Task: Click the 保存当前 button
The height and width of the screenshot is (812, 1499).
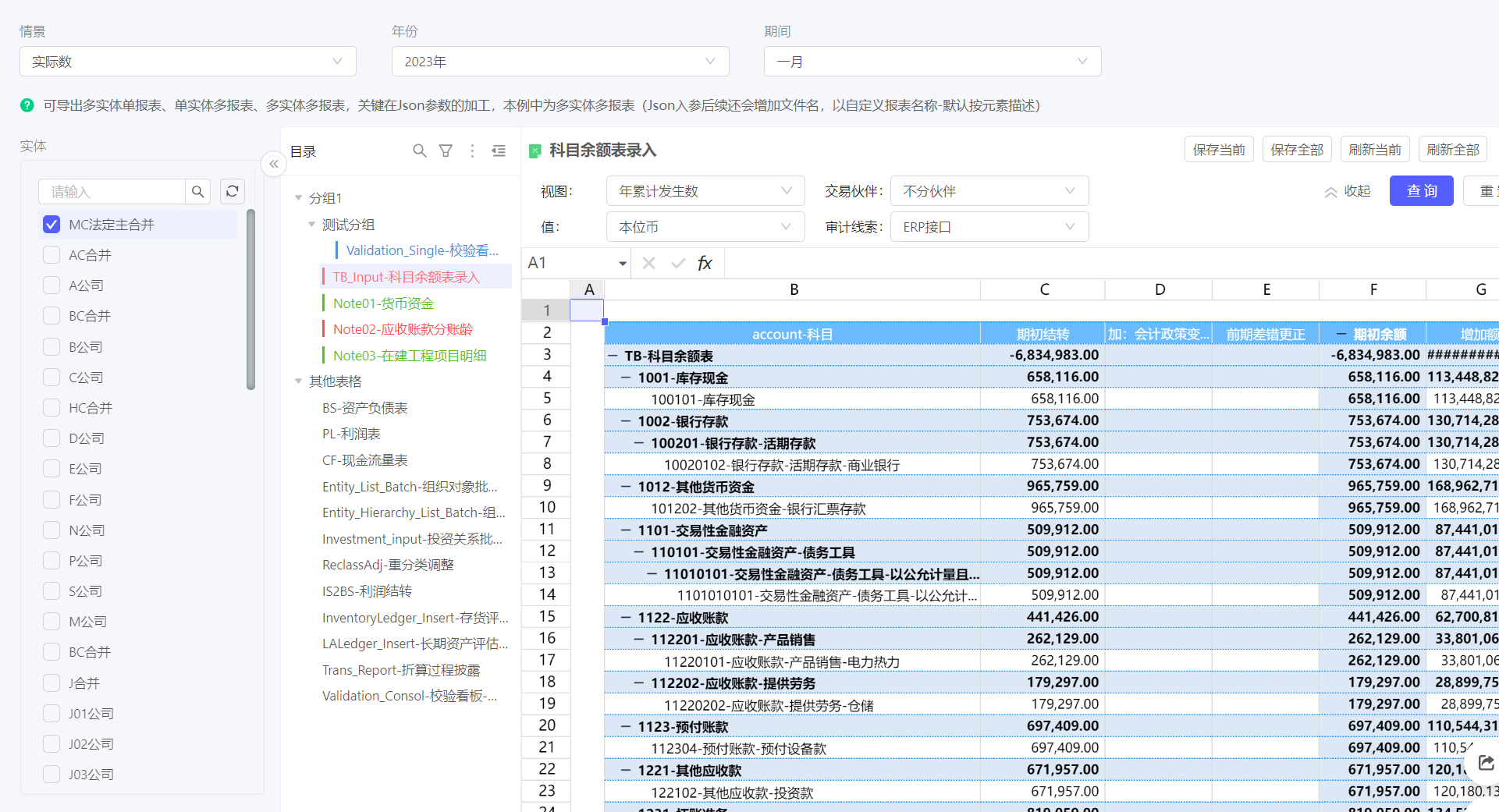Action: pos(1219,150)
